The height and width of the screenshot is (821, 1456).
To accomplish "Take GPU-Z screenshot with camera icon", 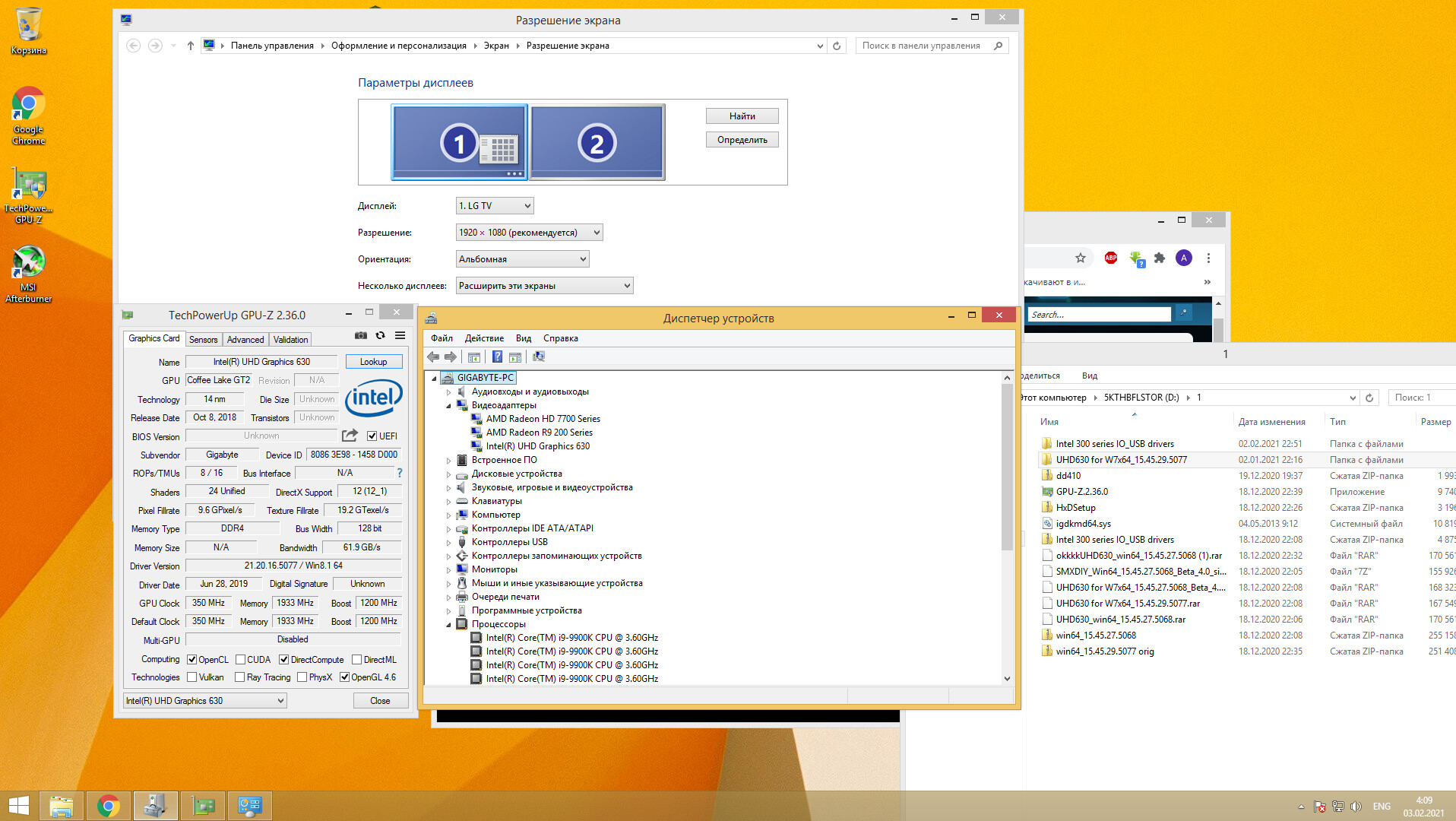I will (x=361, y=335).
